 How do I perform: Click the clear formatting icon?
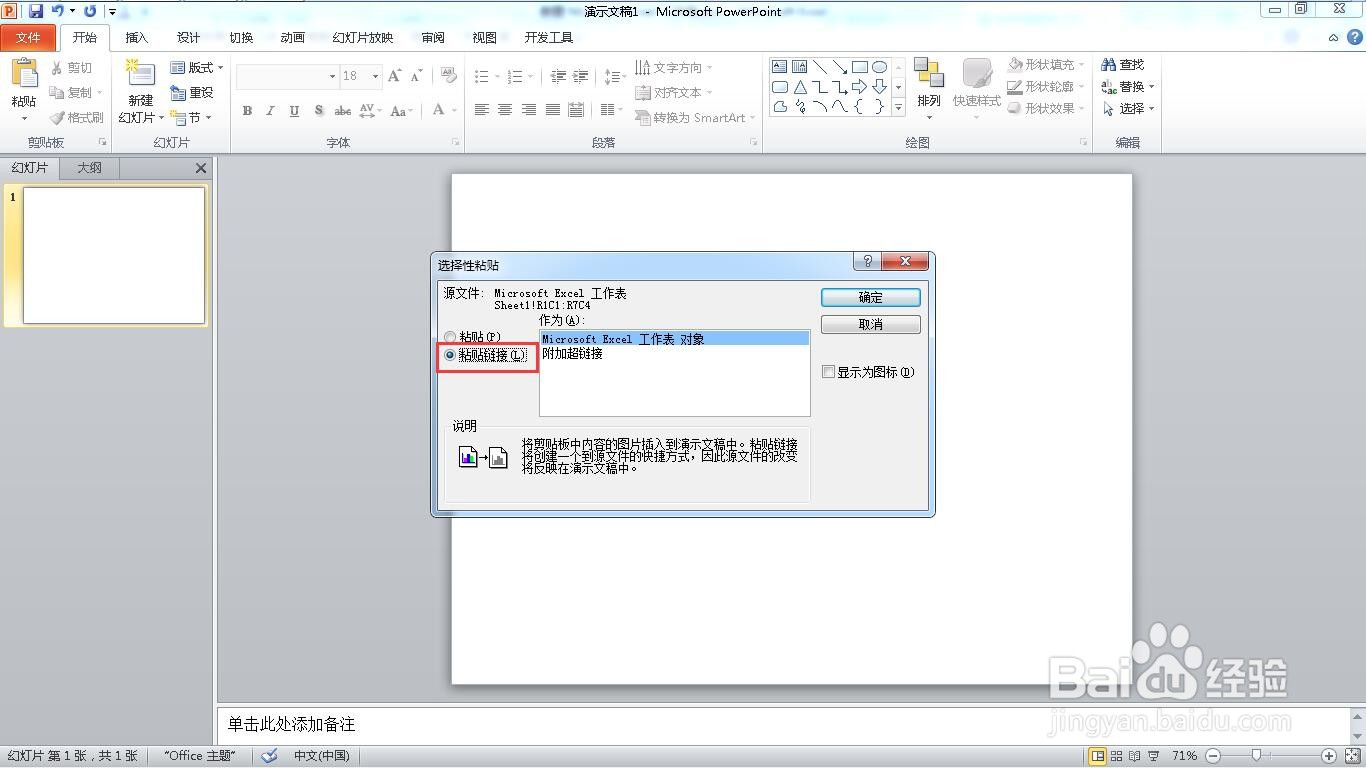(449, 76)
